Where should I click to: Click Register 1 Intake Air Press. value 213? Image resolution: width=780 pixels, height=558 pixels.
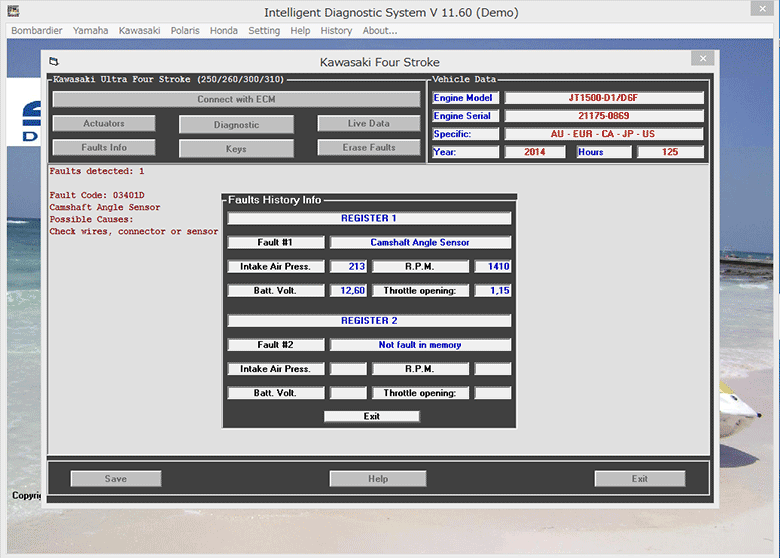(x=348, y=267)
